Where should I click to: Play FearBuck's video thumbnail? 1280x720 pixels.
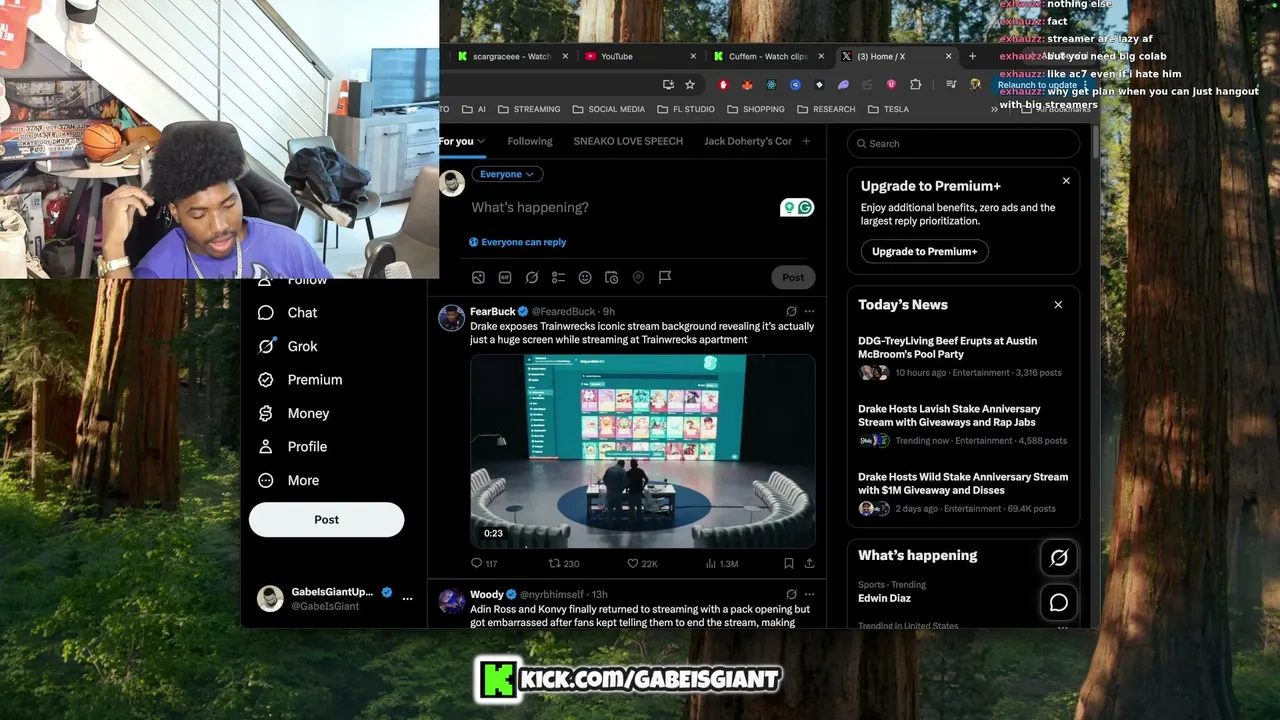[x=643, y=451]
